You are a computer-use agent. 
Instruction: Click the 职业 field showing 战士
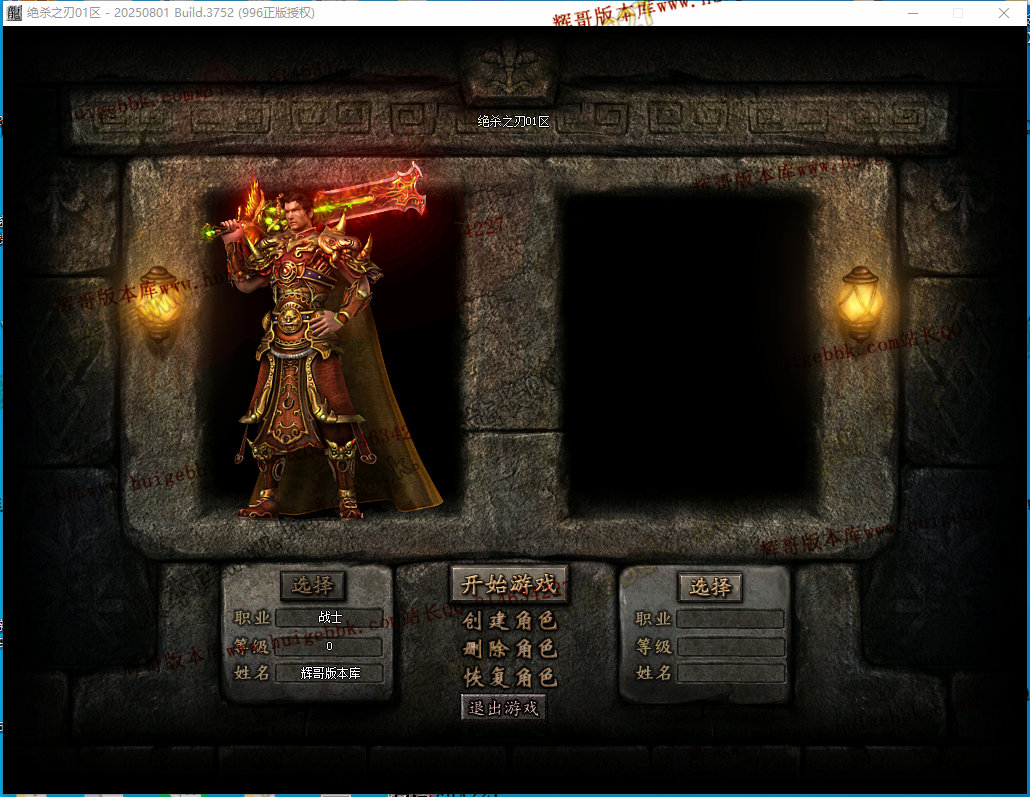pyautogui.click(x=329, y=618)
